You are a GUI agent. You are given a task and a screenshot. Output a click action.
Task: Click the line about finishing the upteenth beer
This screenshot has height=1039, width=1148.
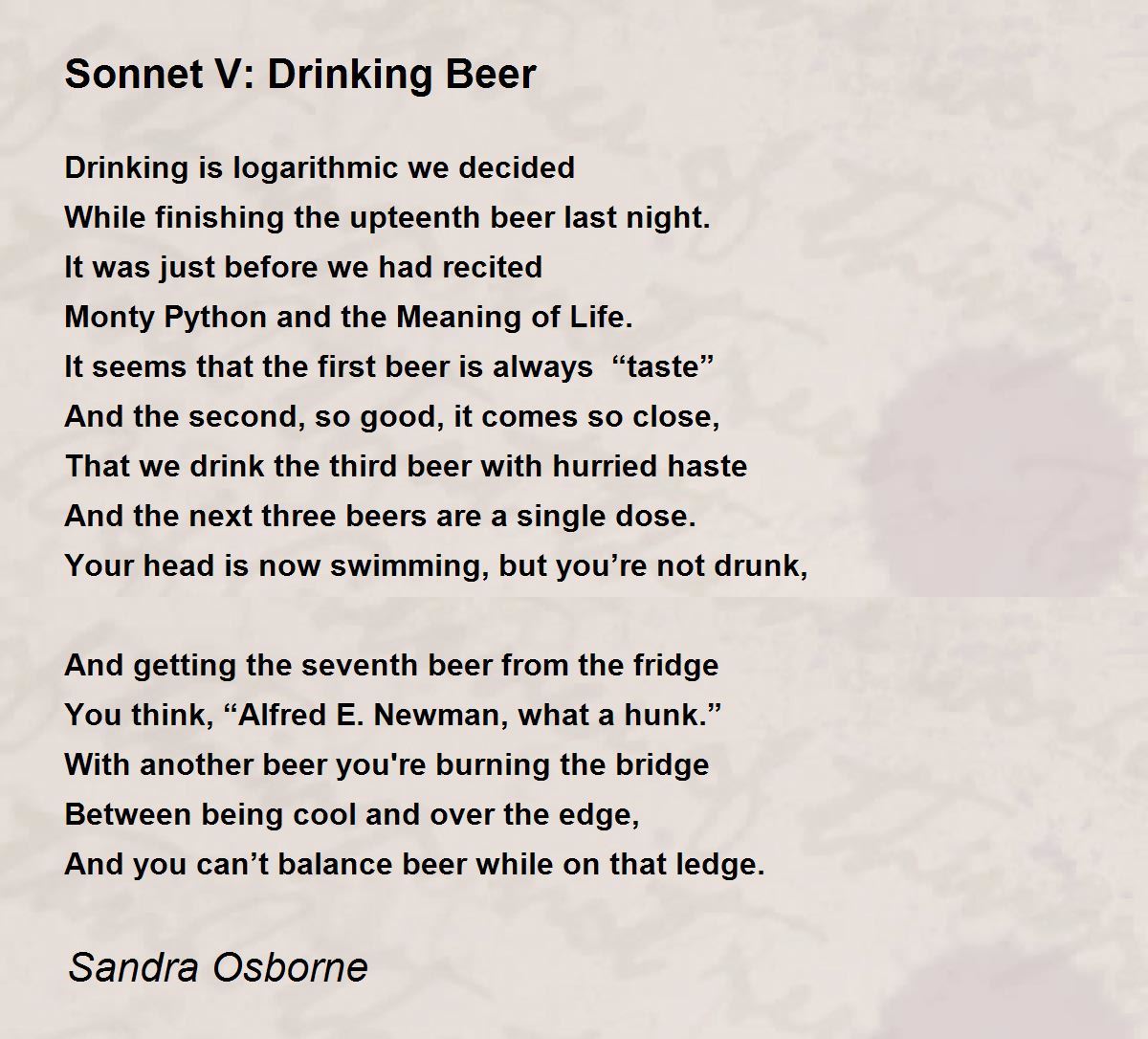coord(387,217)
